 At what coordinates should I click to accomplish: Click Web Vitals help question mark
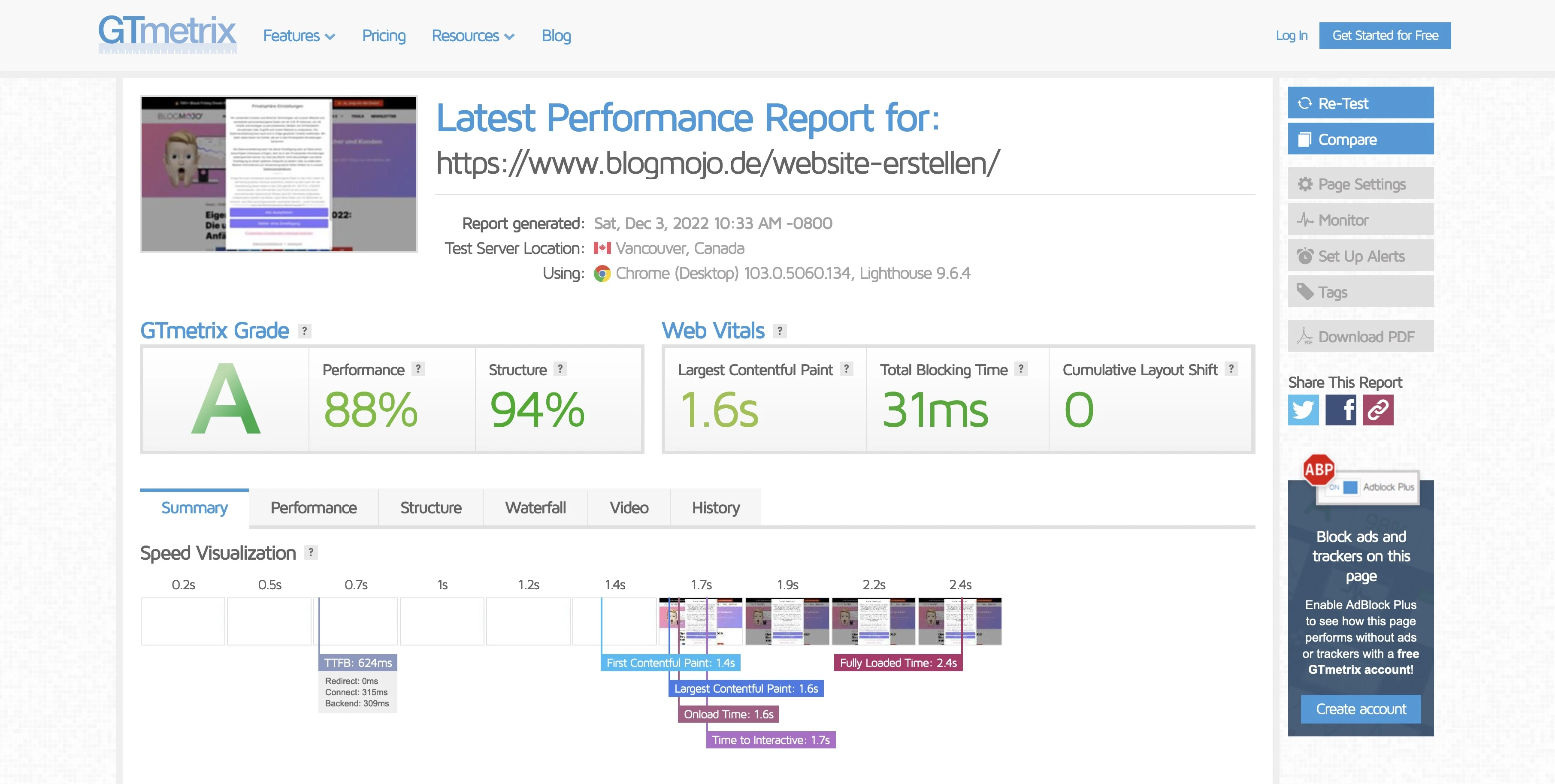click(780, 331)
